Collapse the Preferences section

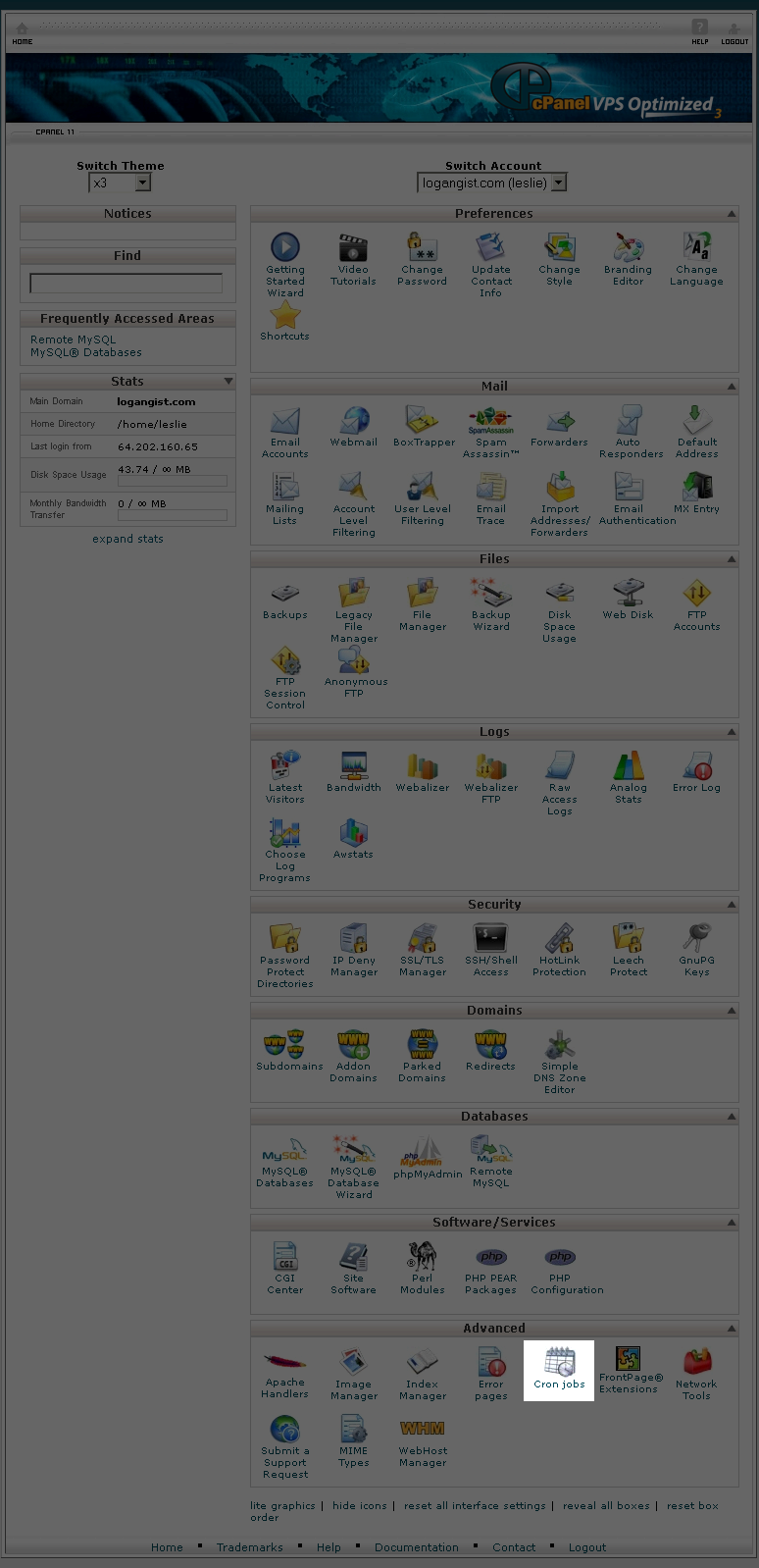coord(732,214)
